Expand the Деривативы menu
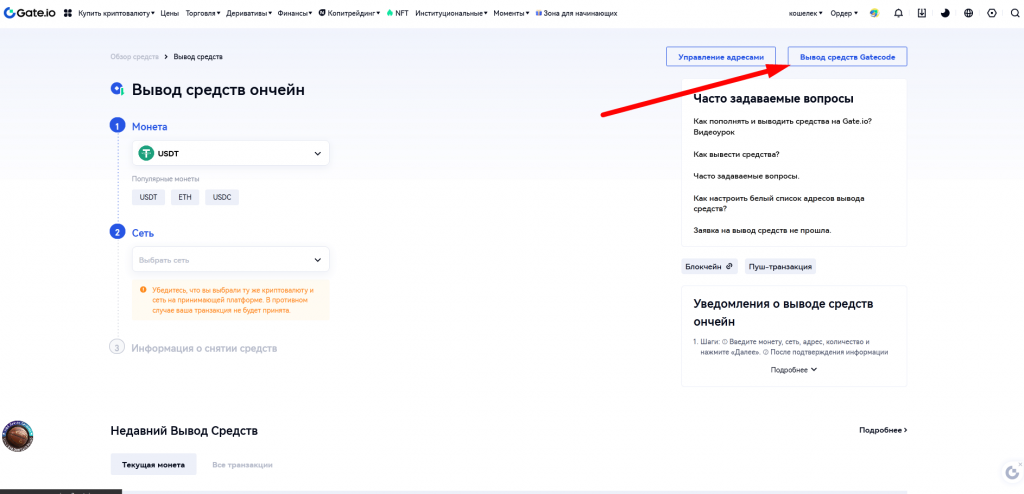 pyautogui.click(x=249, y=13)
